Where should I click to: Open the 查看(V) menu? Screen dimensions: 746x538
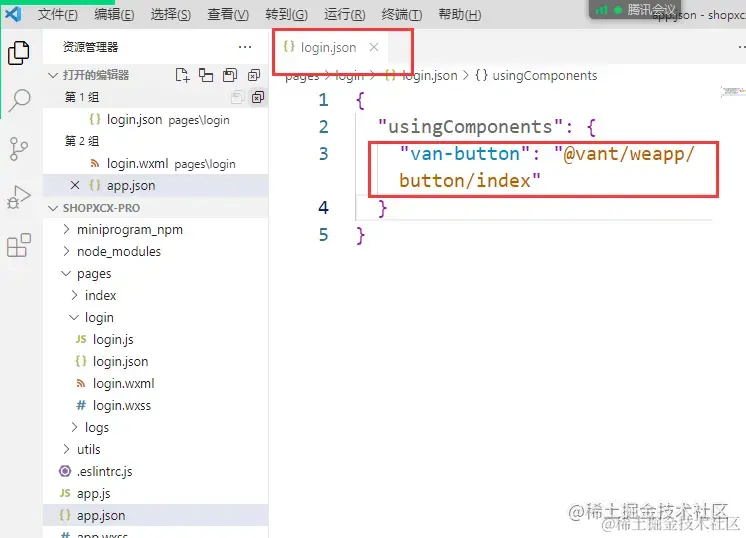click(x=228, y=15)
